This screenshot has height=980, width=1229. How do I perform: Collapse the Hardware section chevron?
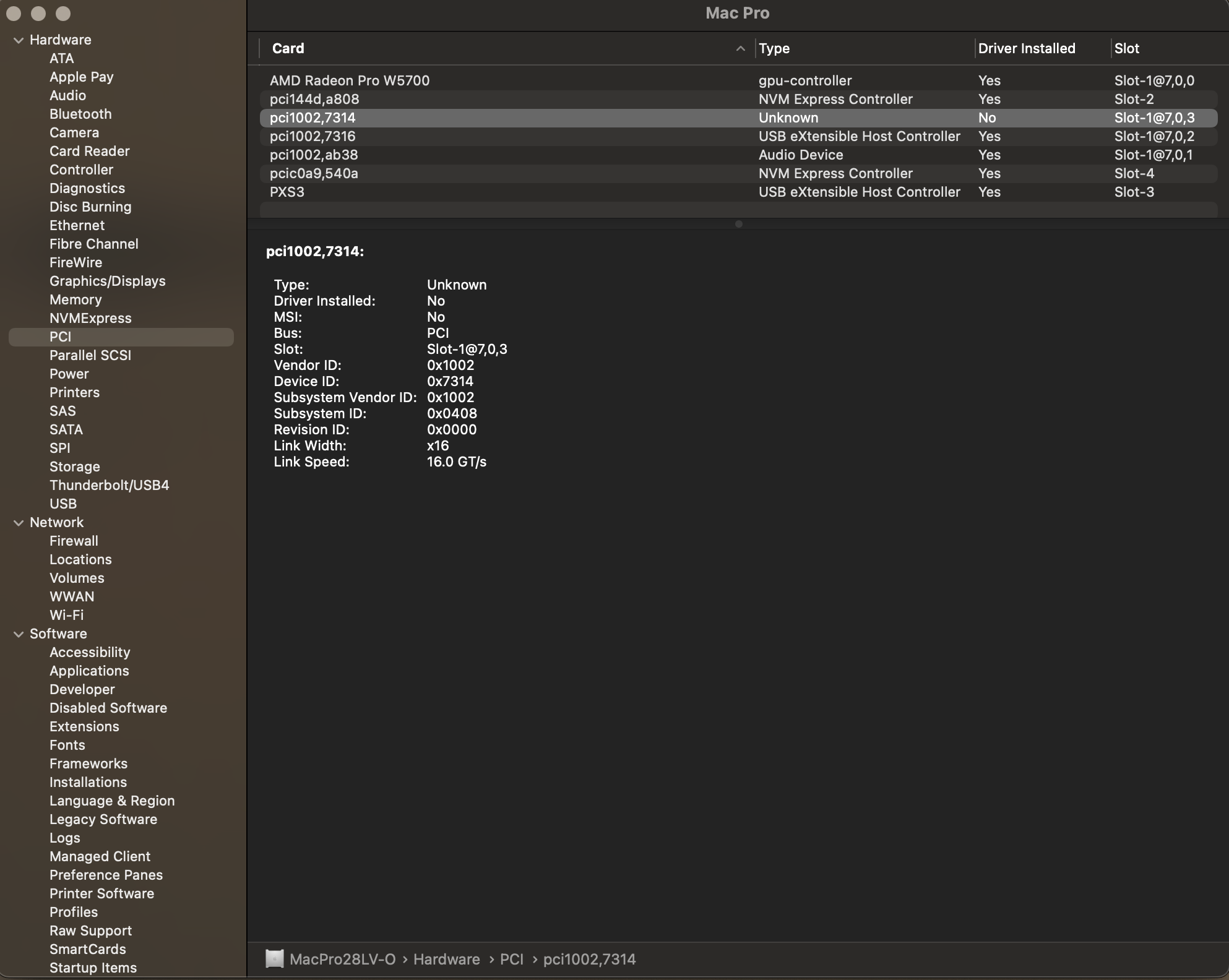tap(19, 40)
